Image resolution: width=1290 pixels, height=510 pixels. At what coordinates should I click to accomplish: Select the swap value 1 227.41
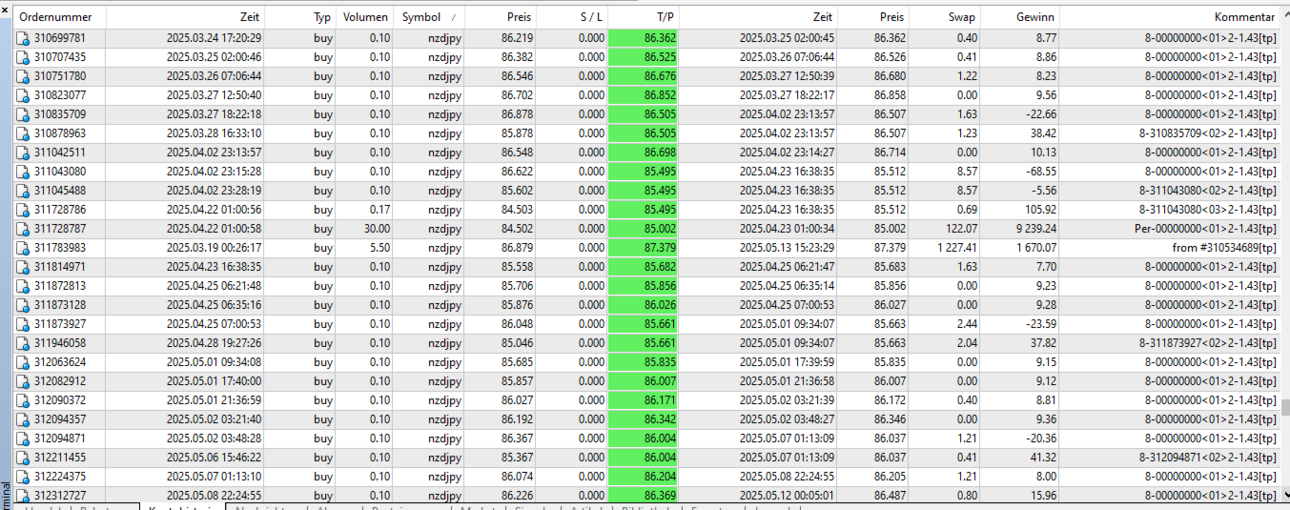click(953, 247)
